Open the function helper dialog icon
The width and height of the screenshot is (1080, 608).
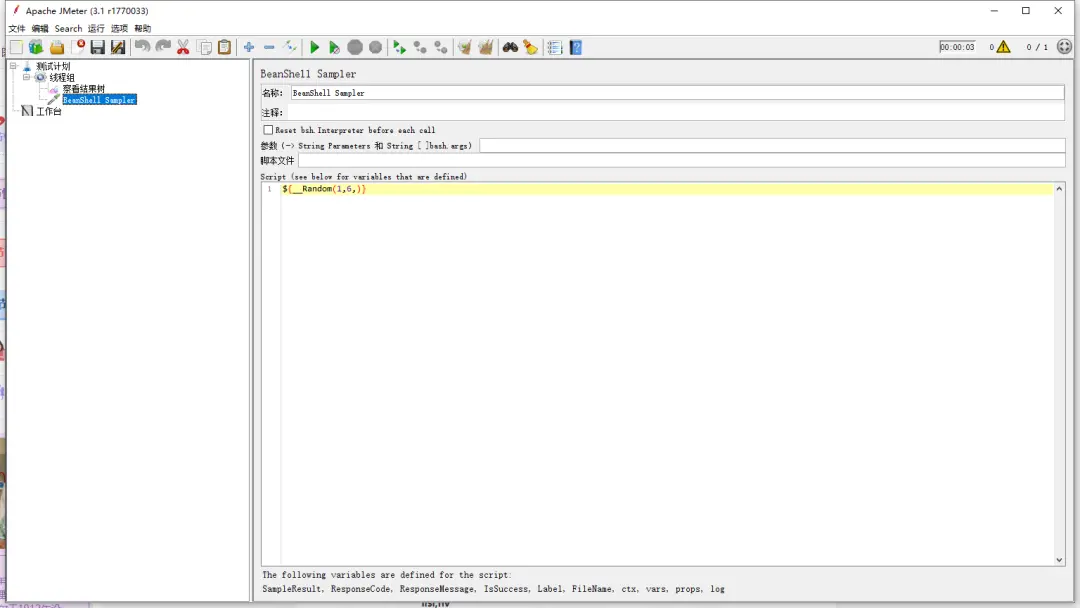(554, 48)
